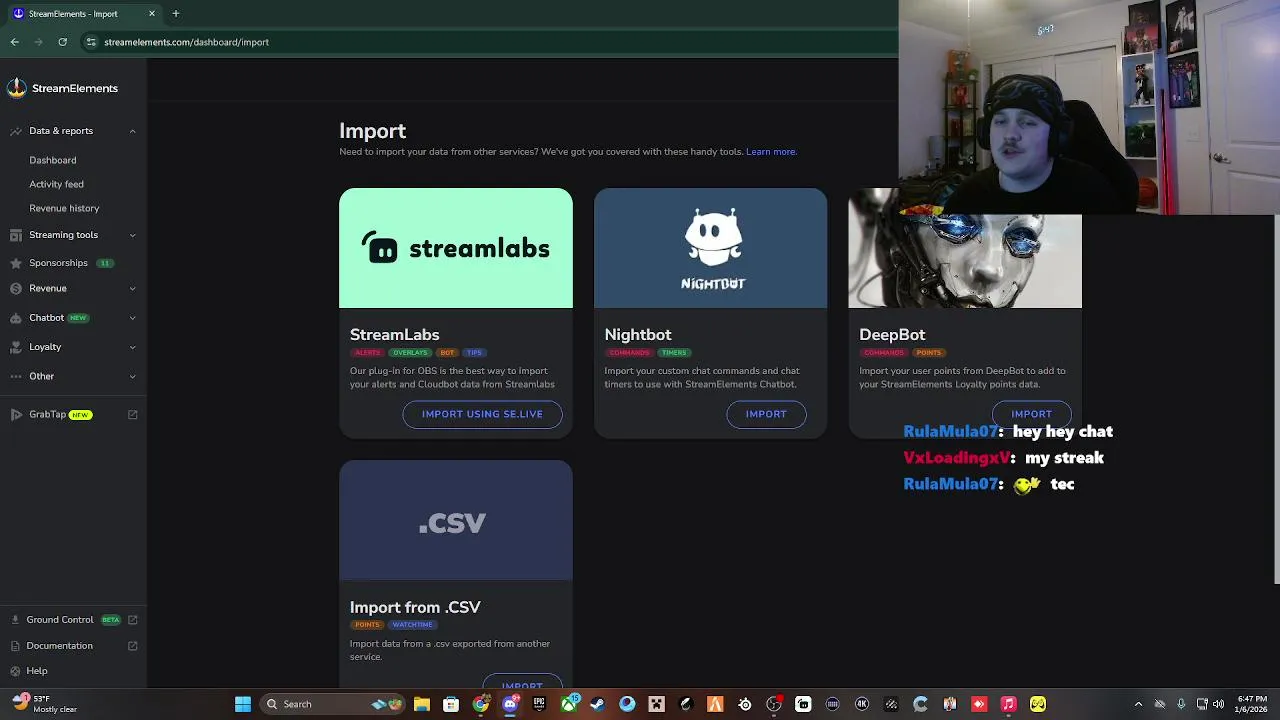Expand the Revenue section chevron
This screenshot has height=720, width=1280.
point(132,288)
